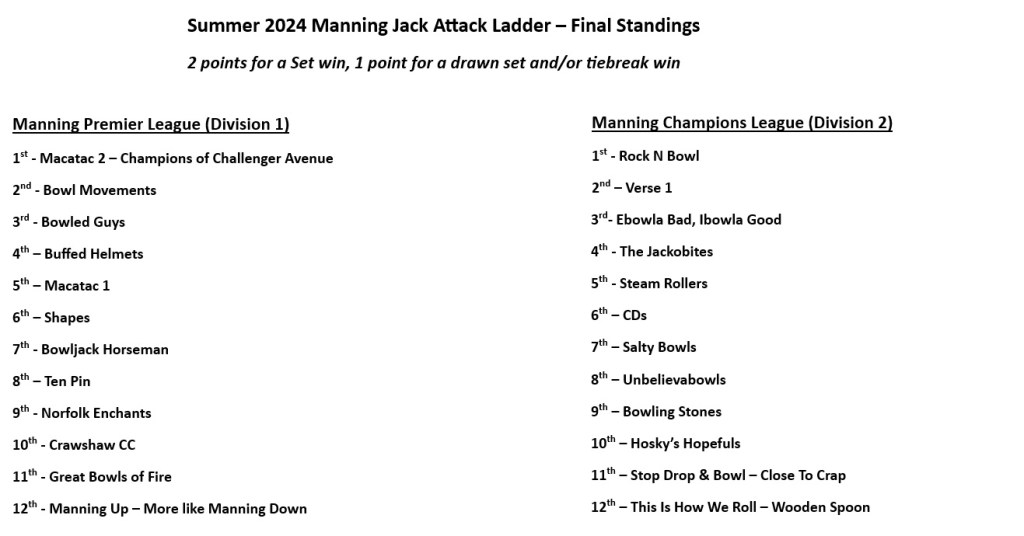Select the Steam Rollers entry
The image size is (1024, 536).
tap(649, 284)
